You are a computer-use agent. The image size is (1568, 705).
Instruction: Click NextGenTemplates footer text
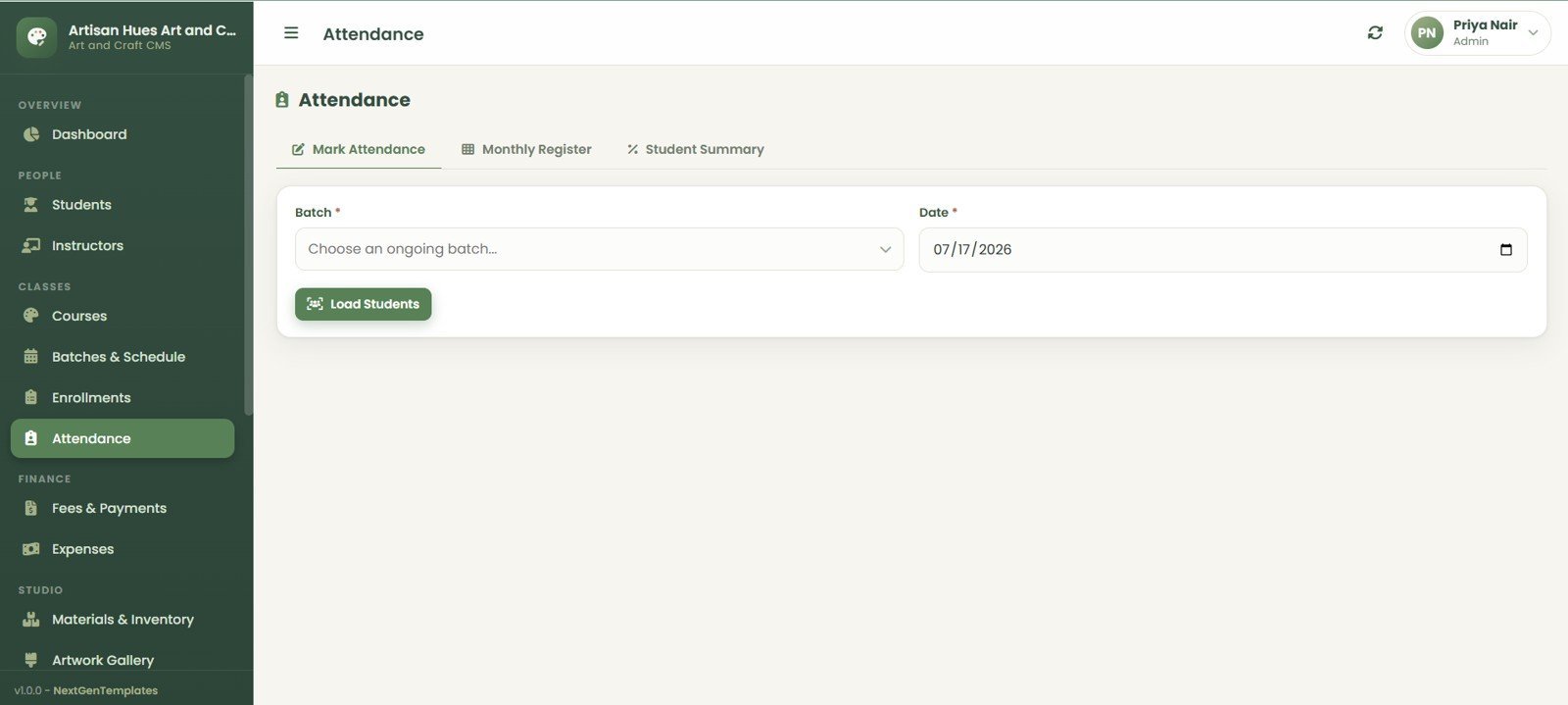click(105, 690)
